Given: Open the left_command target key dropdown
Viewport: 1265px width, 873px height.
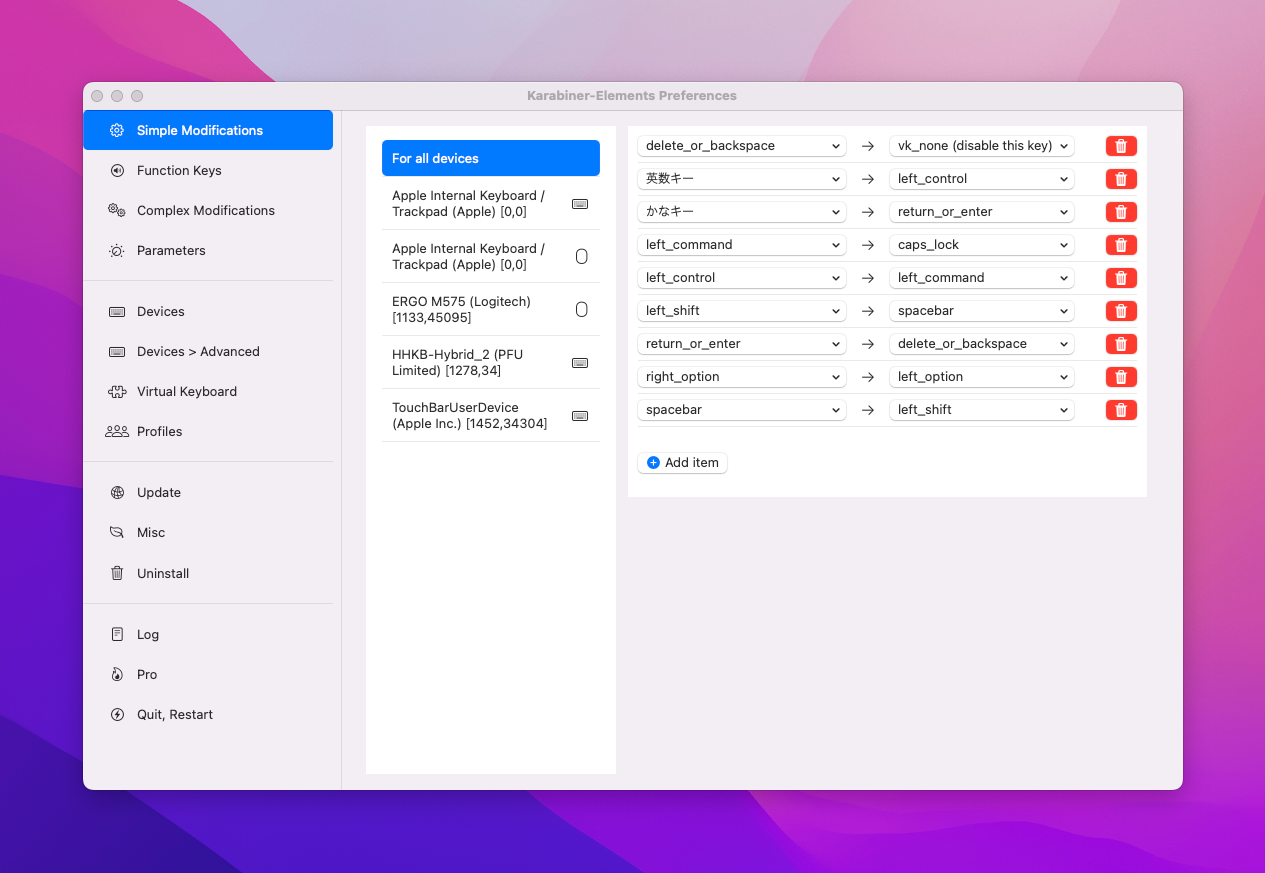Looking at the screenshot, I should [x=982, y=278].
